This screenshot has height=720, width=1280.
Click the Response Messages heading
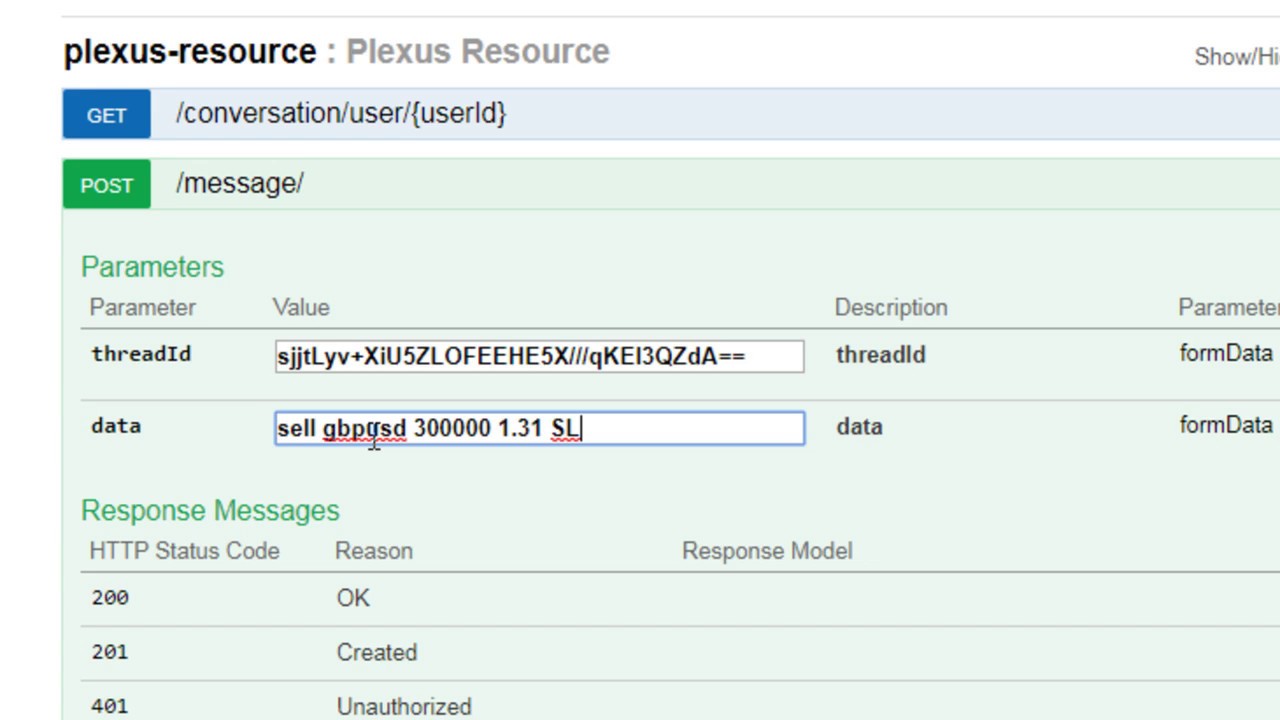tap(210, 511)
